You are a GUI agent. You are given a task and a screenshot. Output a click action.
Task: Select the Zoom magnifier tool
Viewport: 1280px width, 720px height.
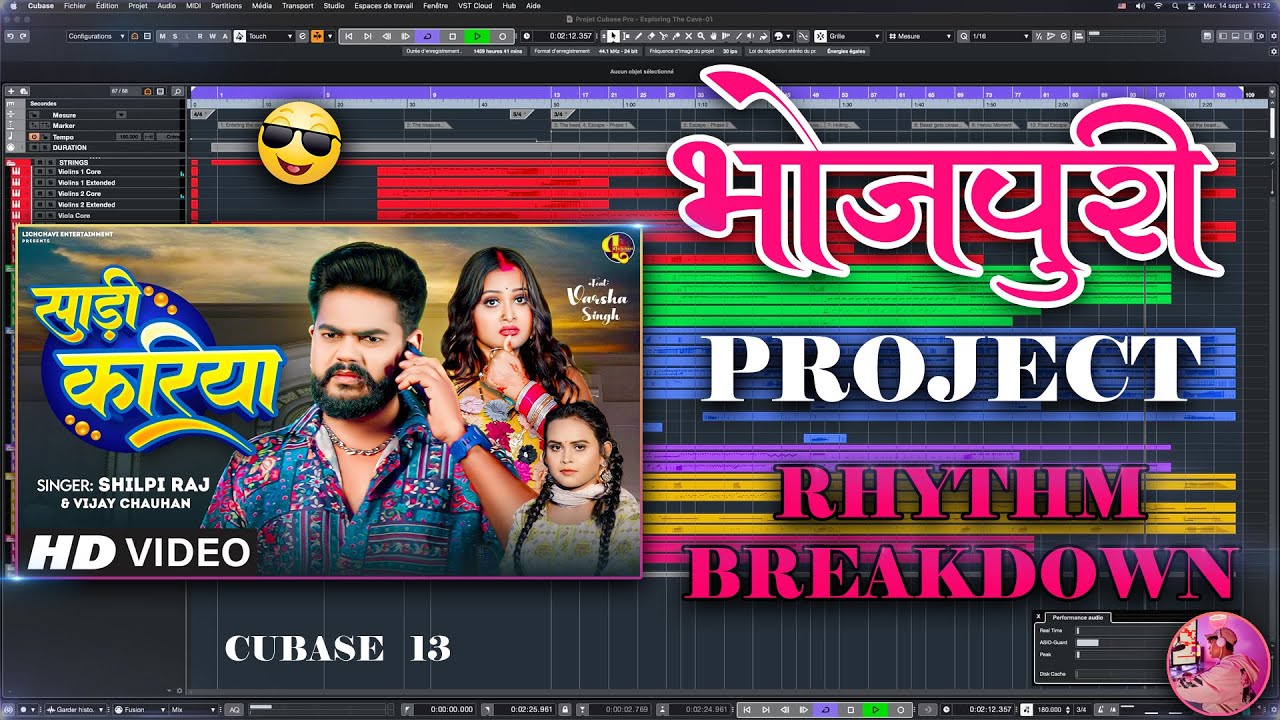point(701,36)
